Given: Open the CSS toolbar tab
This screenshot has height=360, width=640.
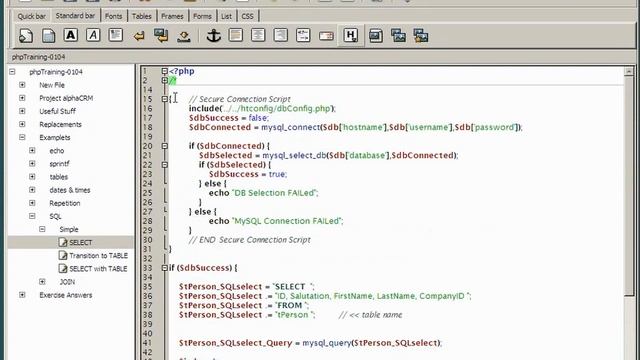Looking at the screenshot, I should 247,16.
